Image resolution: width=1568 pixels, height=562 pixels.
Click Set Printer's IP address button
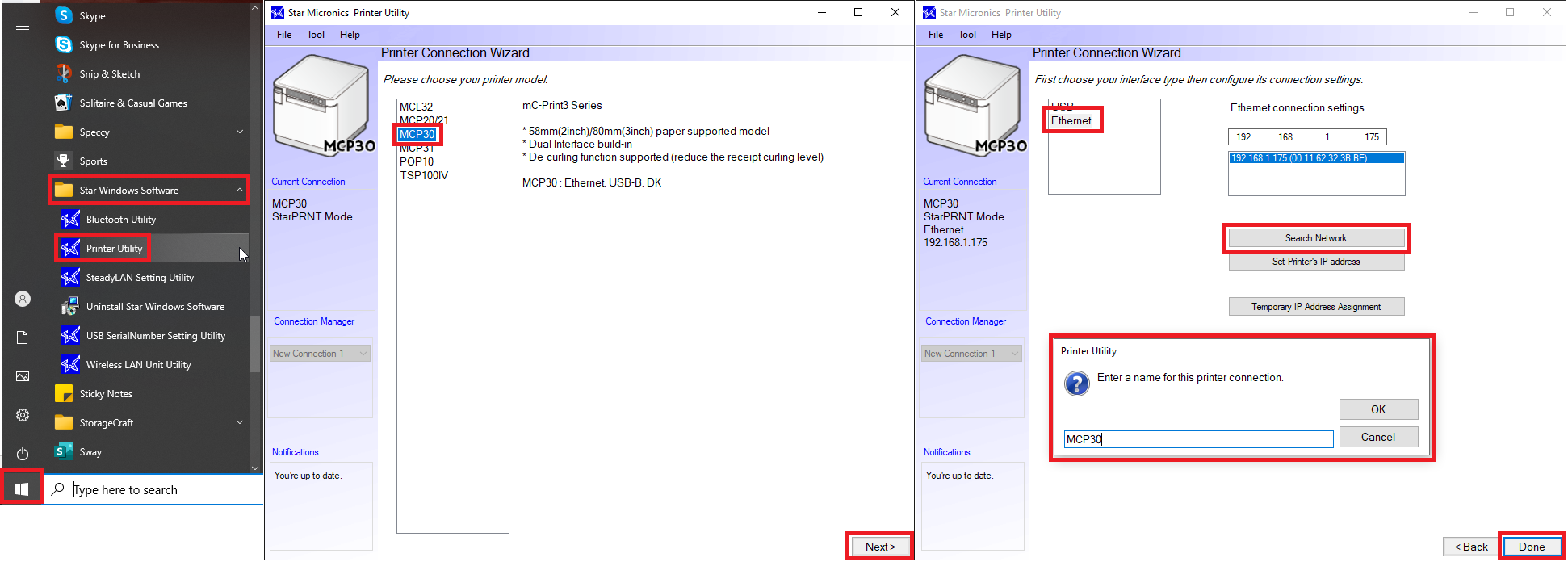click(1316, 262)
